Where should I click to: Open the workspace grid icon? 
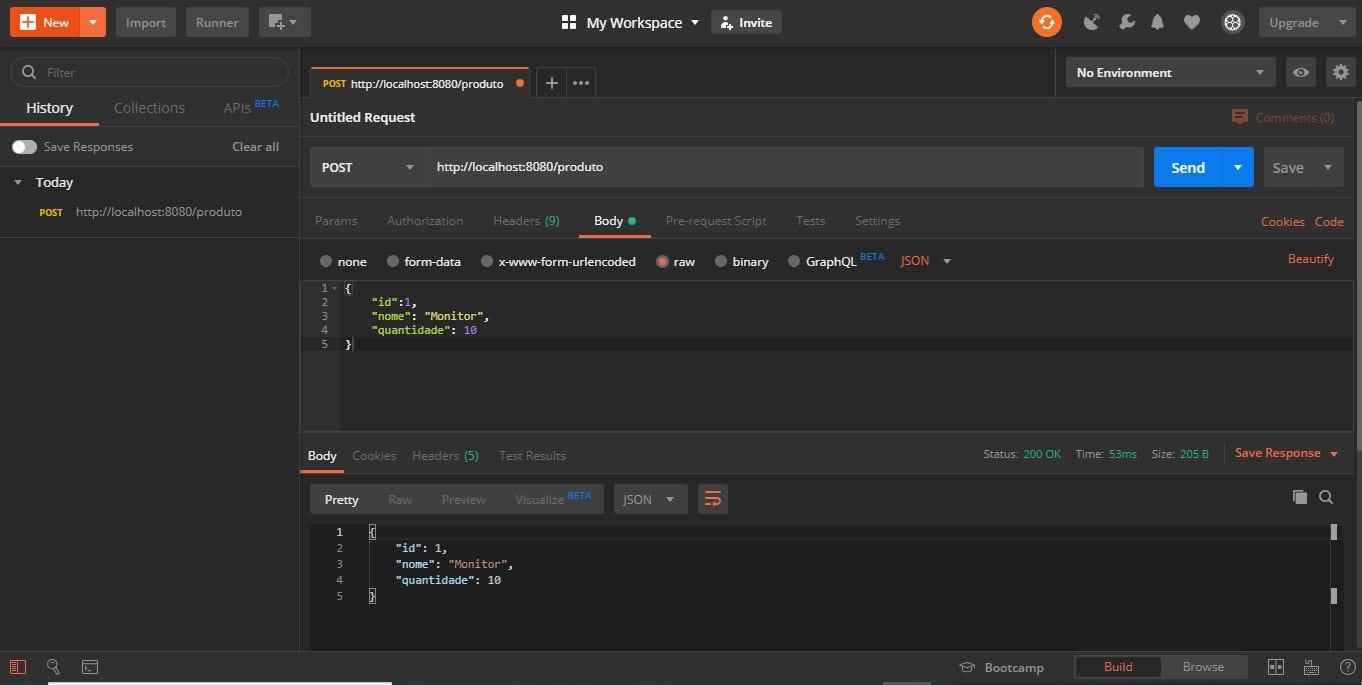click(569, 22)
